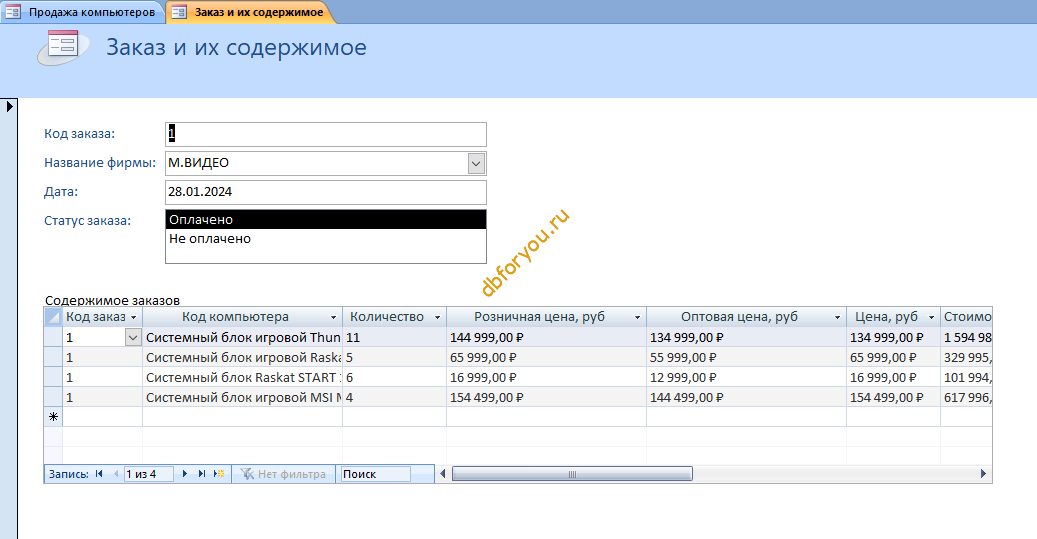The width and height of the screenshot is (1037, 539).
Task: Open the Цена, руб column filter dropdown
Action: coord(931,317)
